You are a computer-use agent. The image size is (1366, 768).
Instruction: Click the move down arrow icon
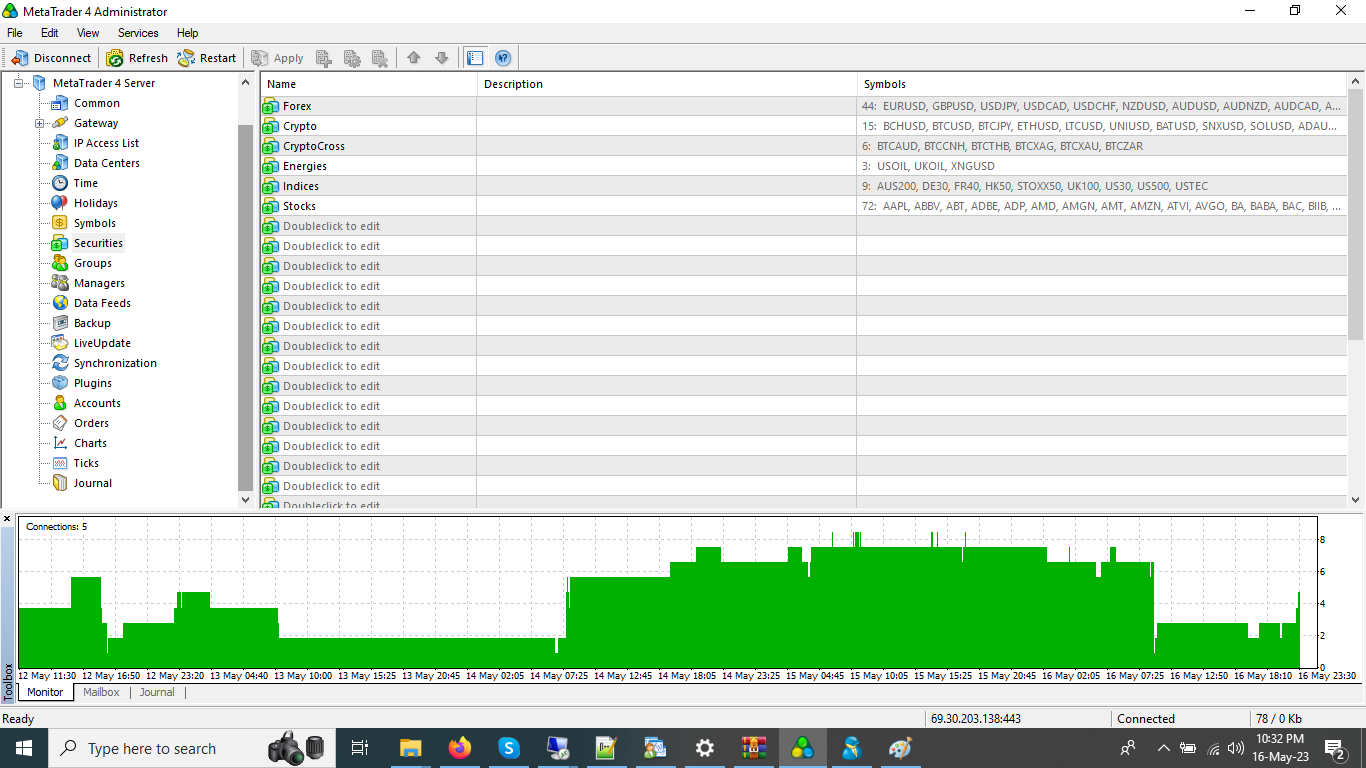pyautogui.click(x=442, y=58)
